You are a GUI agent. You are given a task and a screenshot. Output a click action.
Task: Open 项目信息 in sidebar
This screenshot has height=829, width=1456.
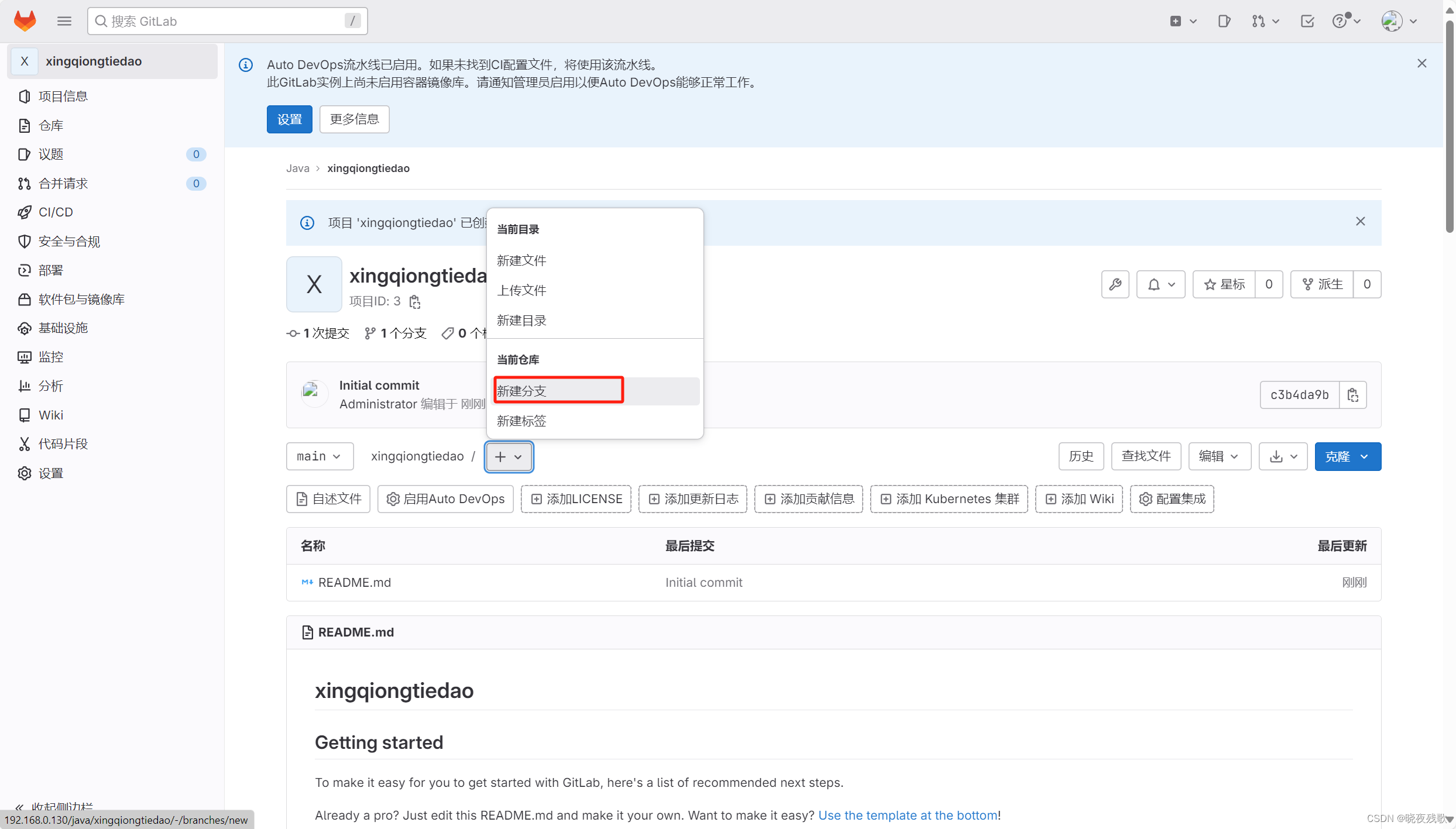click(x=112, y=96)
